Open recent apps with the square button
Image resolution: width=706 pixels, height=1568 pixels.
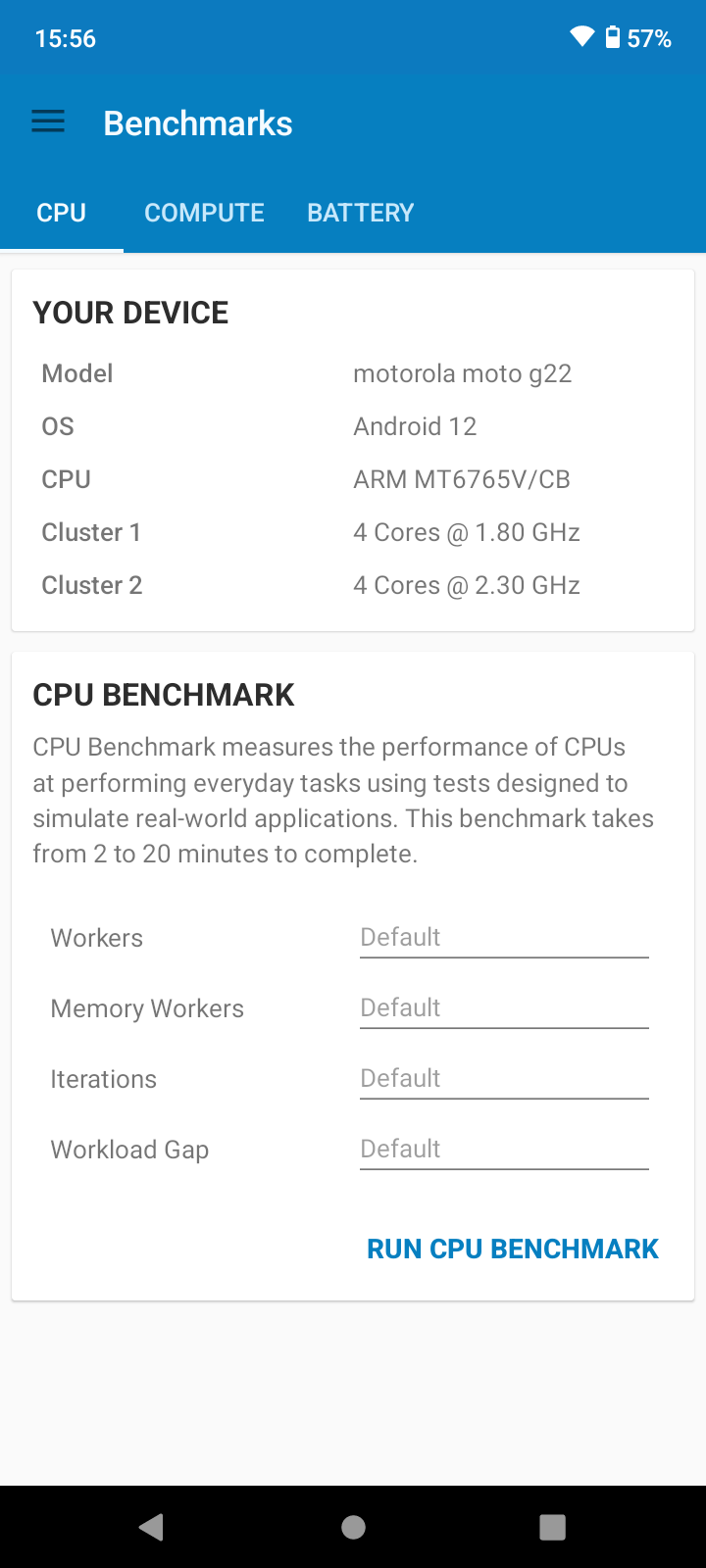coord(553,1527)
